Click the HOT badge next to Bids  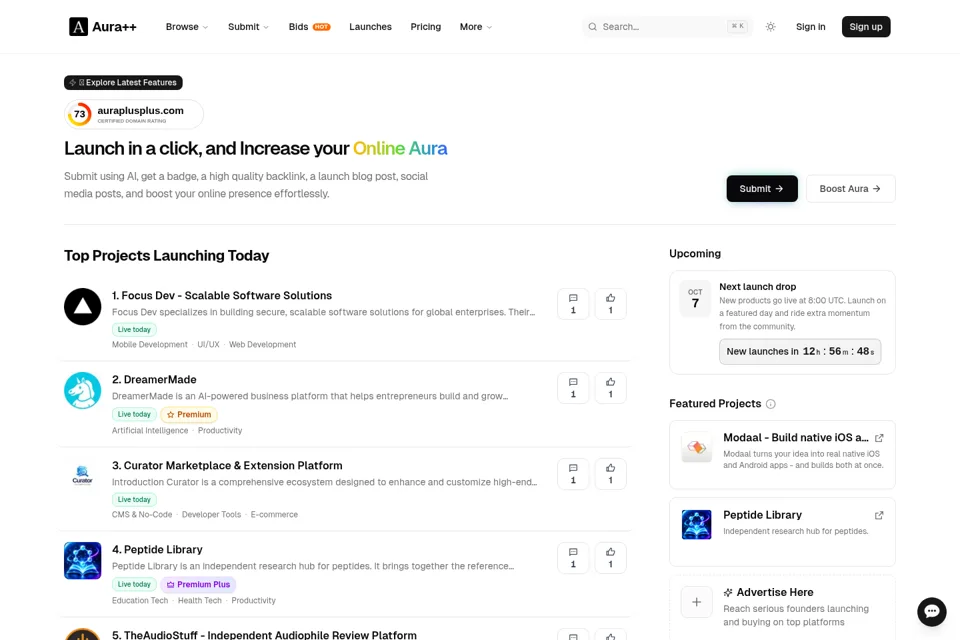321,27
